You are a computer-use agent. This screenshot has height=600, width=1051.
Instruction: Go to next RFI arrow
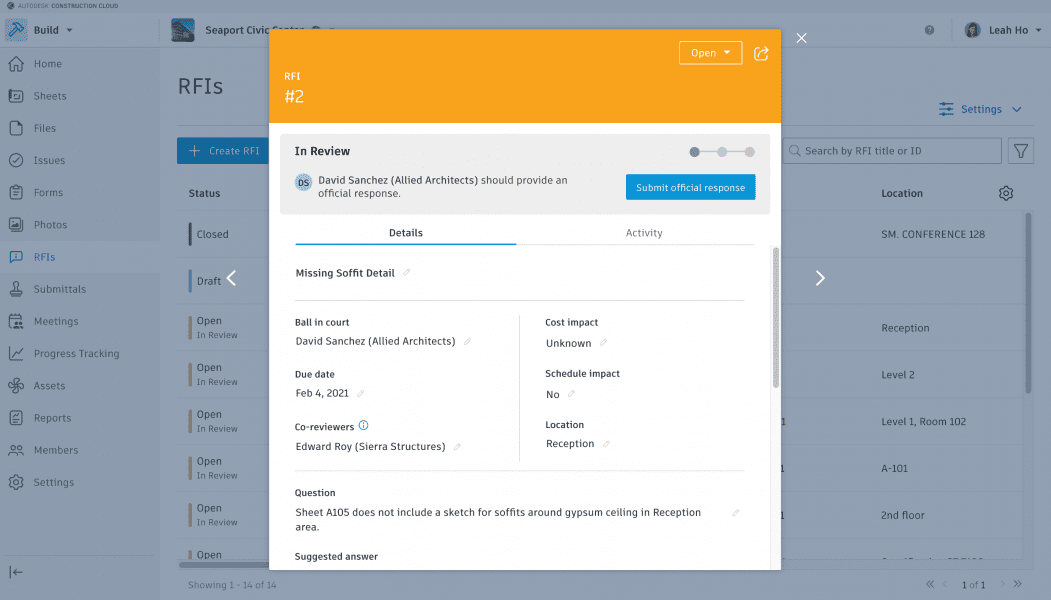click(820, 278)
